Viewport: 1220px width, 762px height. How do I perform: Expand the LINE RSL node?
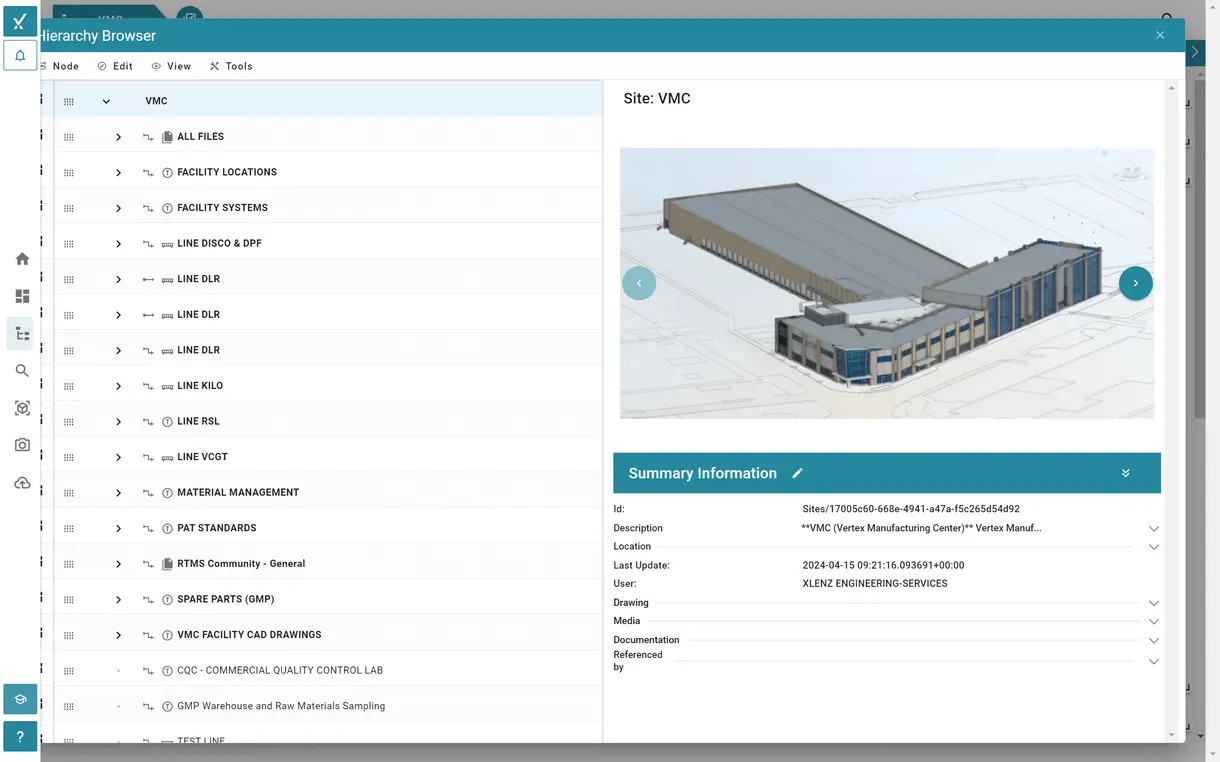point(118,422)
